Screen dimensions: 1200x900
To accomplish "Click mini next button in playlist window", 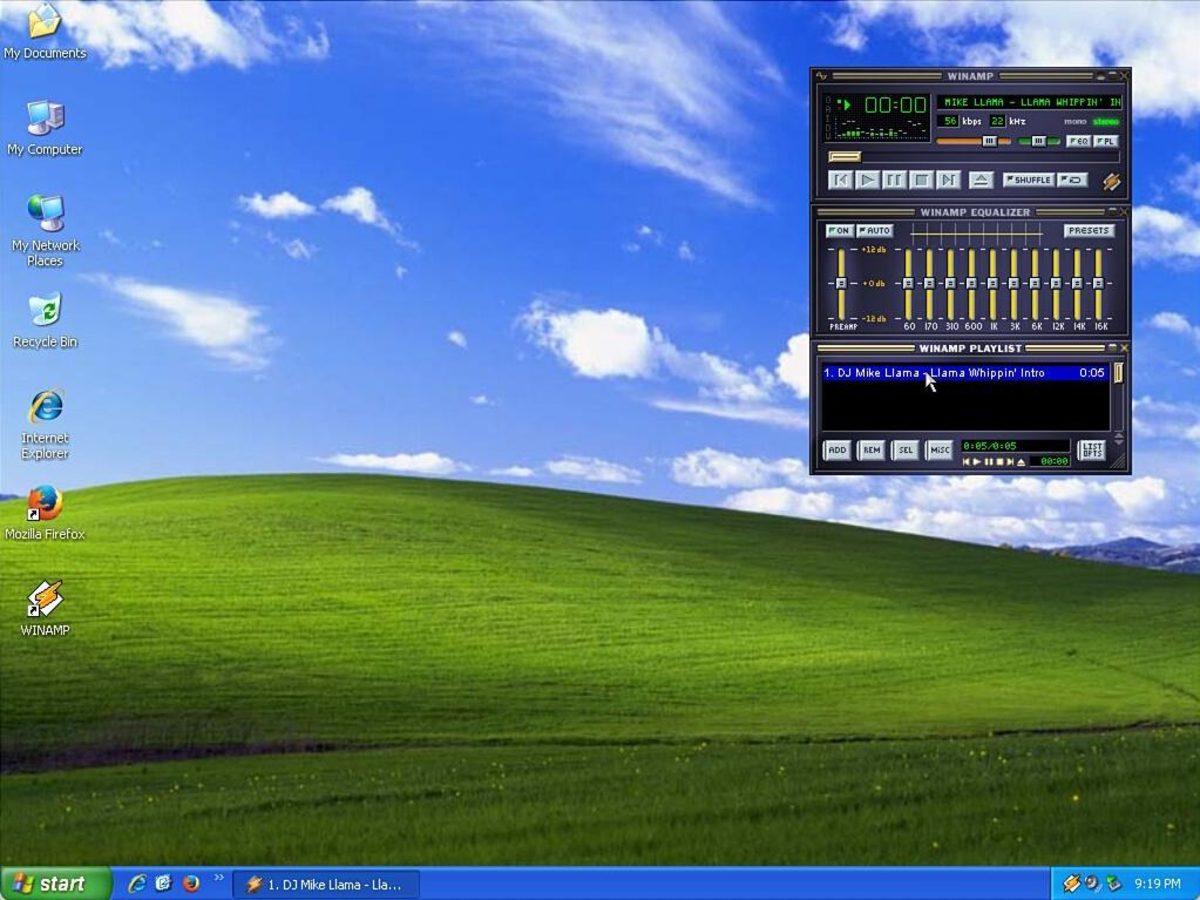I will 1010,462.
